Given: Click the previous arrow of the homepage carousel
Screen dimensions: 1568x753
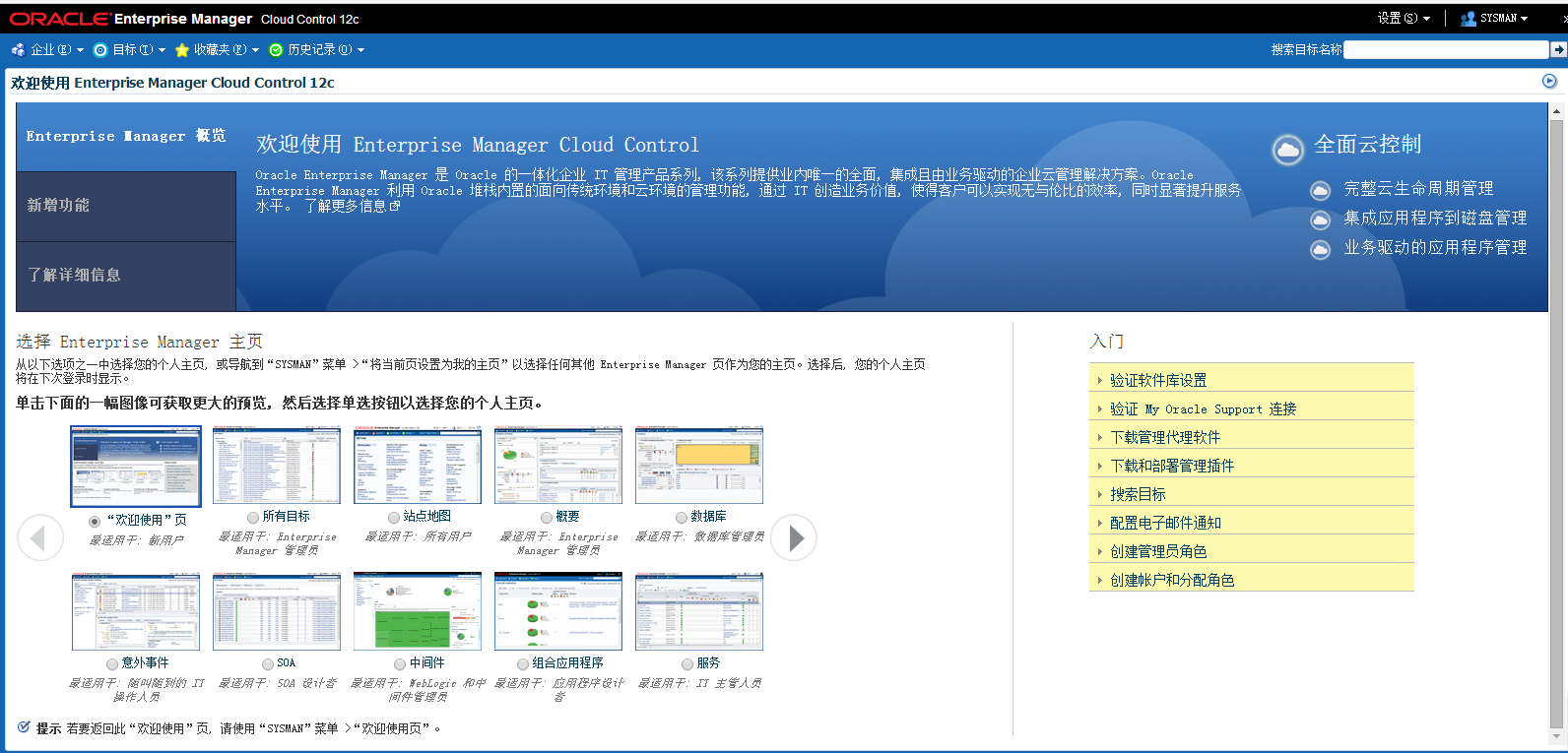Looking at the screenshot, I should 40,537.
